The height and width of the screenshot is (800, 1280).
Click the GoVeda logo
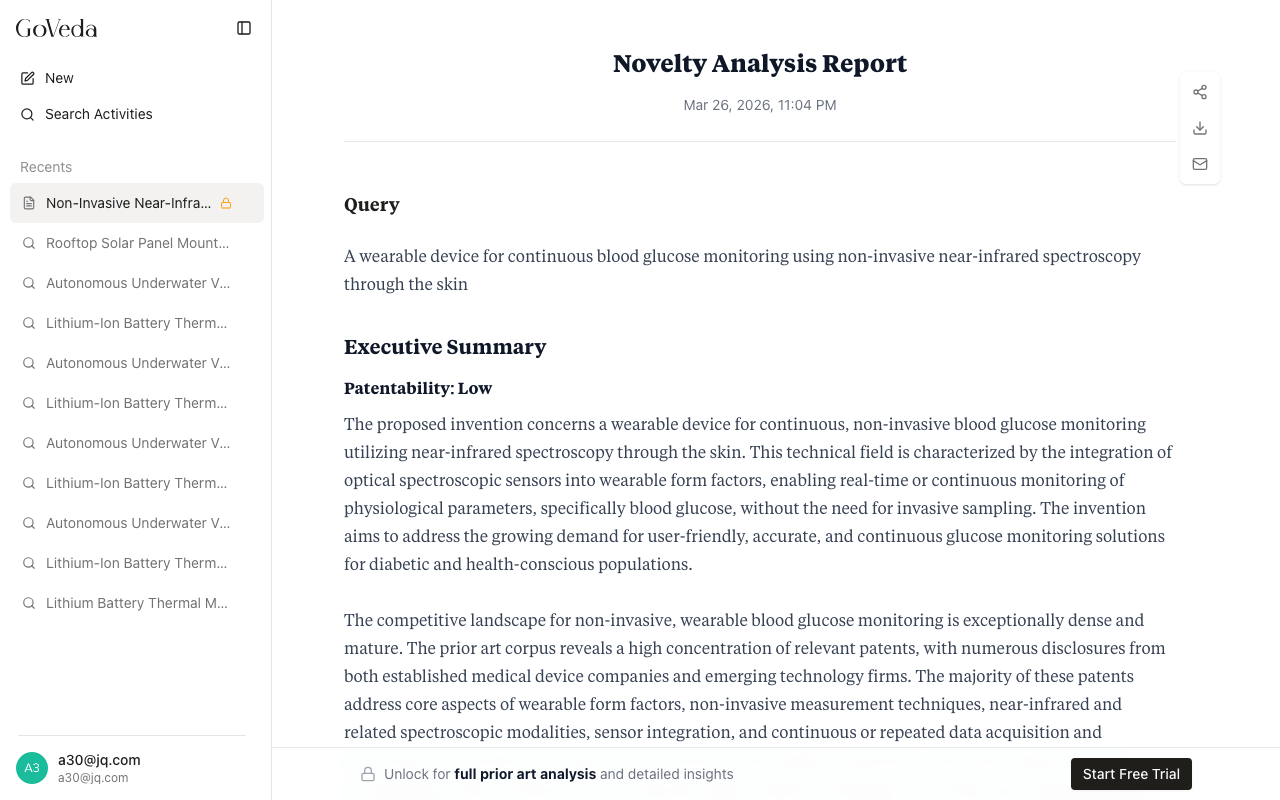pyautogui.click(x=57, y=28)
